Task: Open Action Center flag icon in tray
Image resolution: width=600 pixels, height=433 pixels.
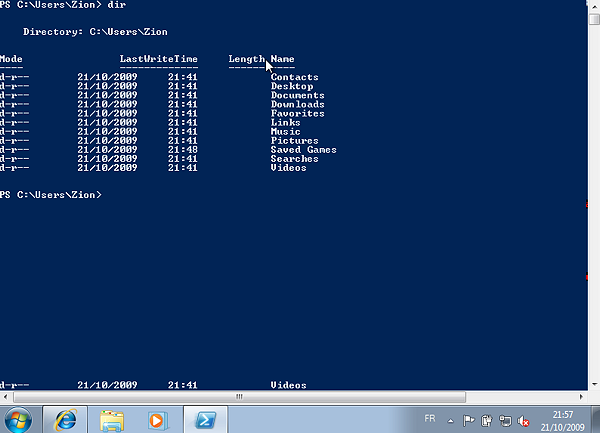Action: [x=469, y=421]
